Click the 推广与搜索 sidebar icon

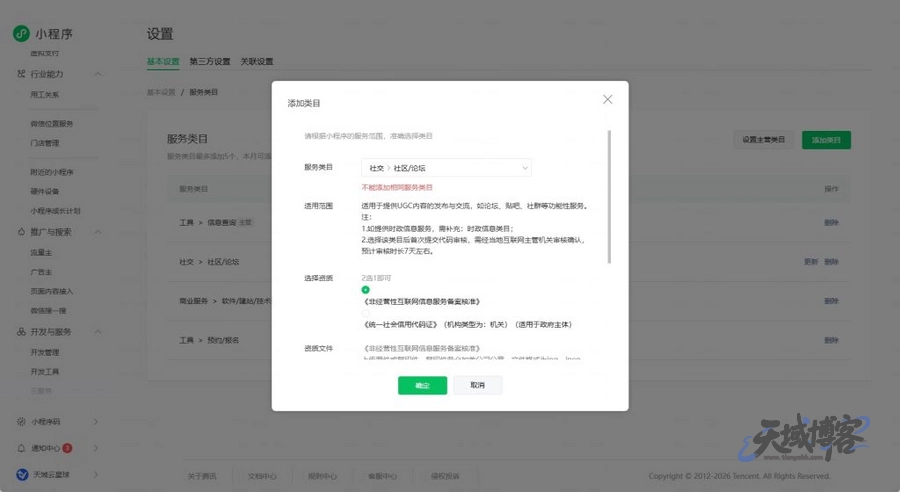(x=21, y=232)
